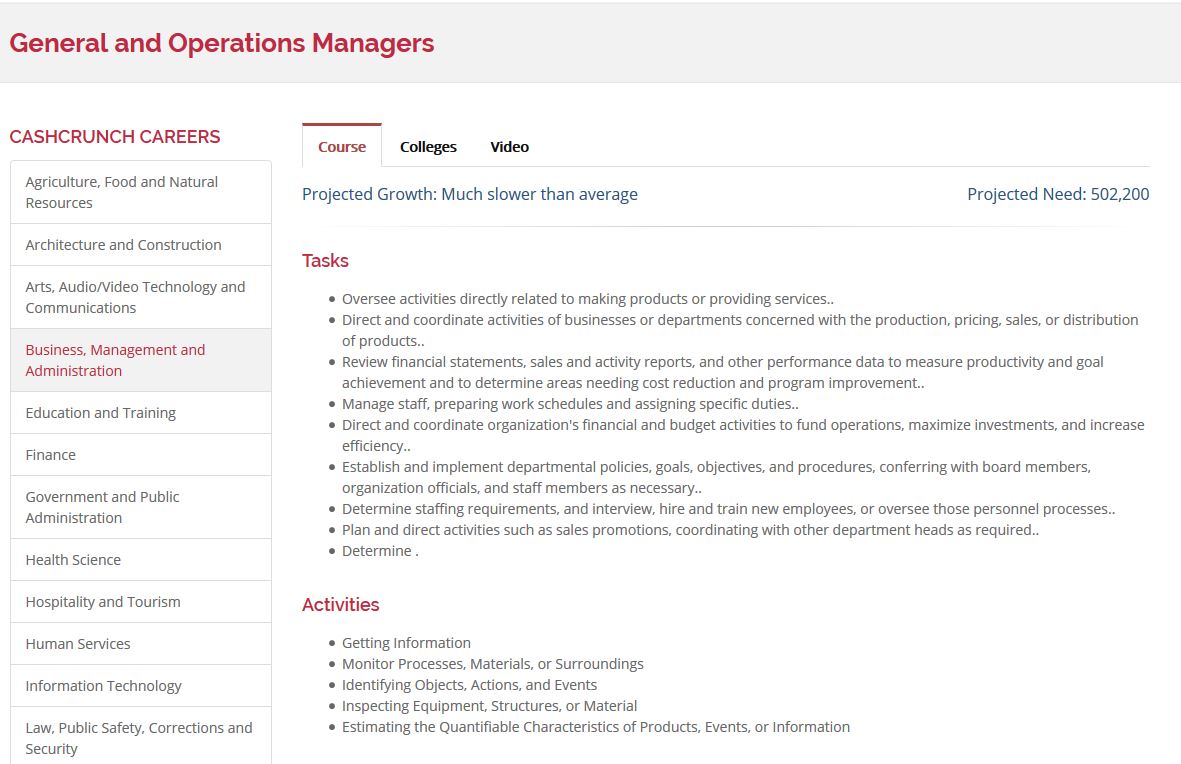Click the Tasks section heading

325,261
